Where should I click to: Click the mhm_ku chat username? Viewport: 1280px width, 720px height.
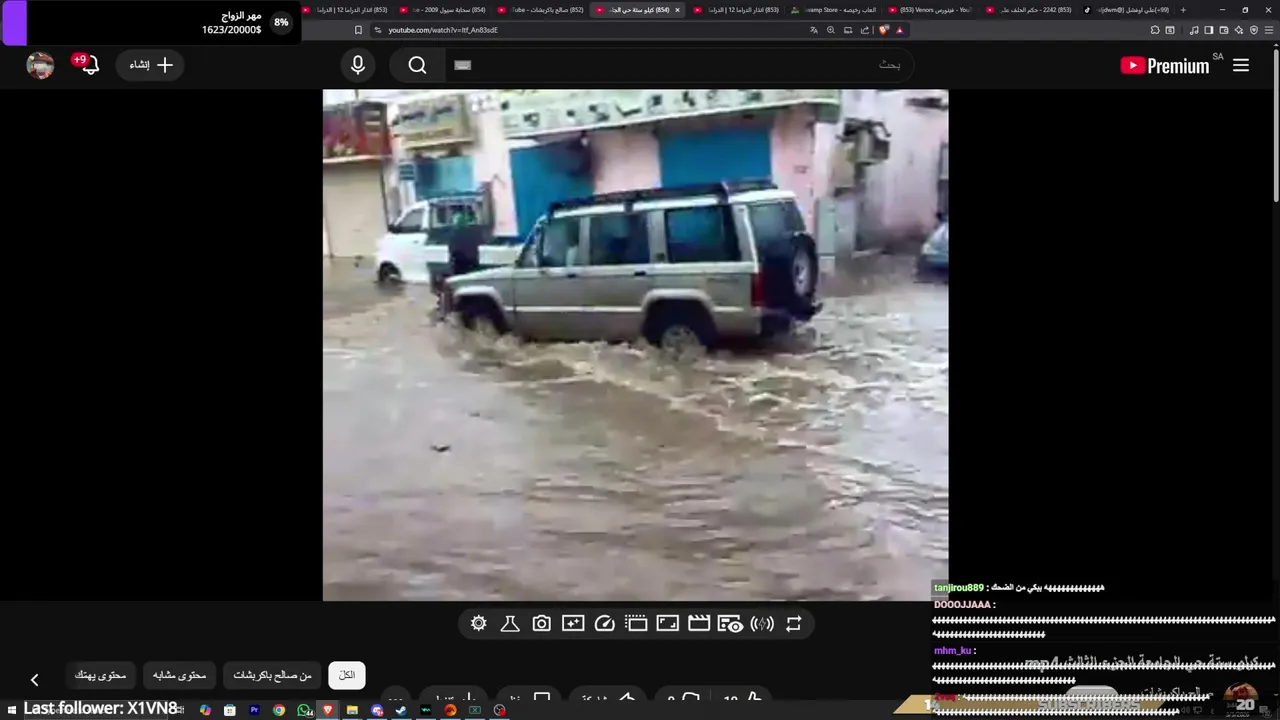952,650
